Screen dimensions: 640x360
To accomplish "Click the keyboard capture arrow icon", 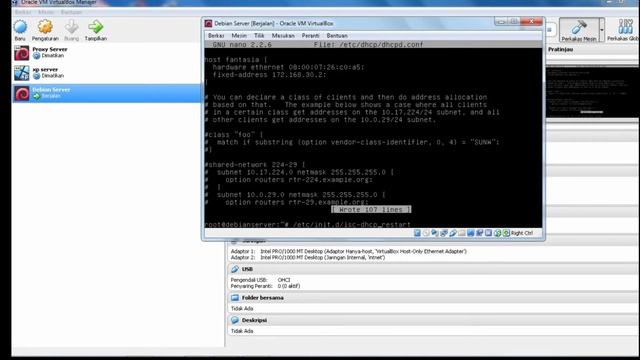I will point(507,233).
